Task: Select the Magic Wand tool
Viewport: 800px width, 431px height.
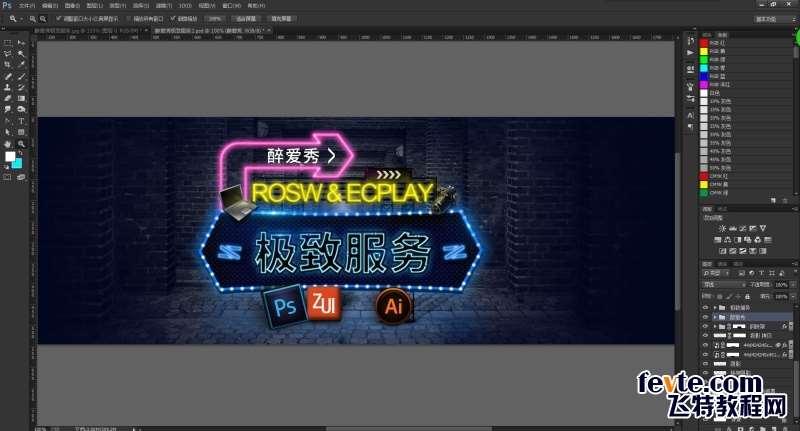Action: tap(21, 54)
